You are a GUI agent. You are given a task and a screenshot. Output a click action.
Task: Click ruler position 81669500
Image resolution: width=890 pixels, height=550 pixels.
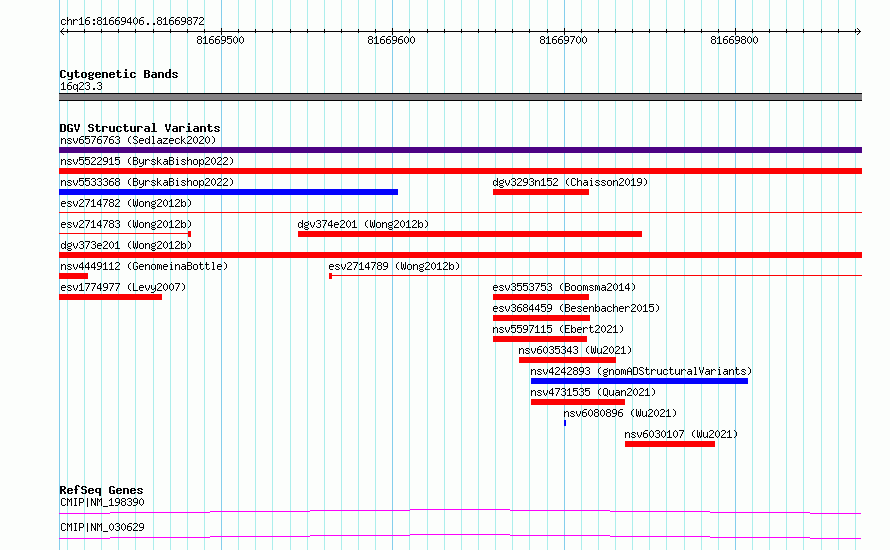[x=220, y=40]
